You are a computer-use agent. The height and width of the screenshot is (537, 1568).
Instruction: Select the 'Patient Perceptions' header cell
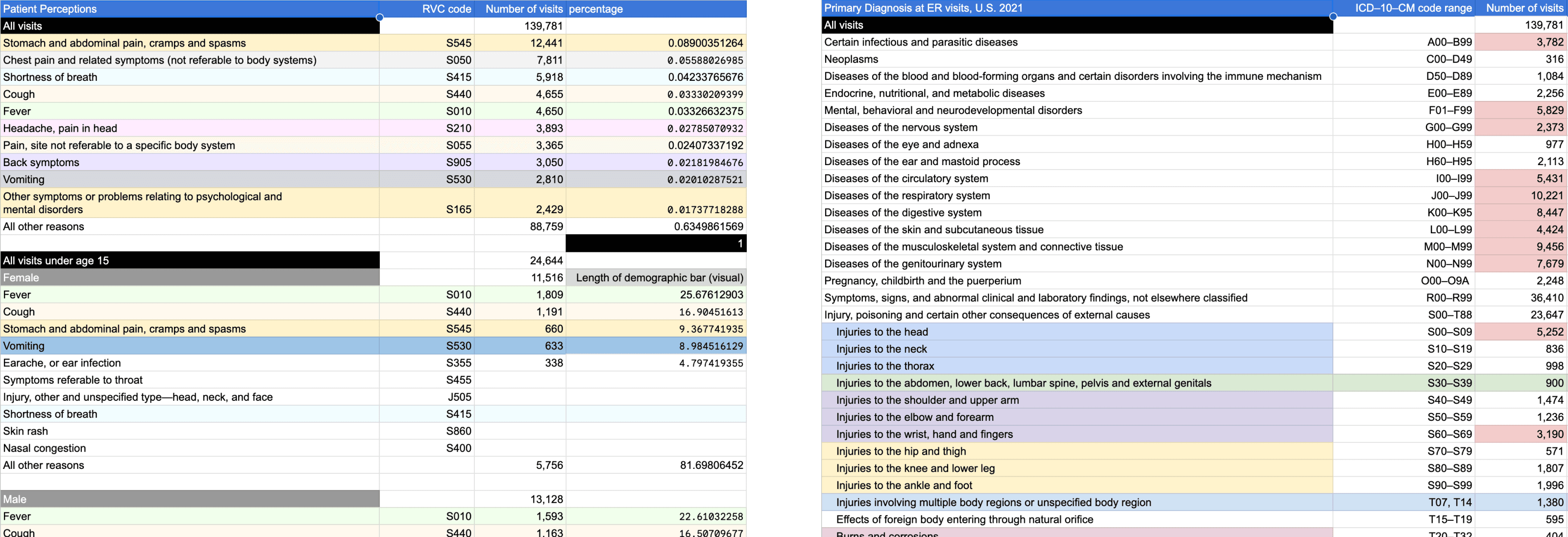pyautogui.click(x=50, y=9)
